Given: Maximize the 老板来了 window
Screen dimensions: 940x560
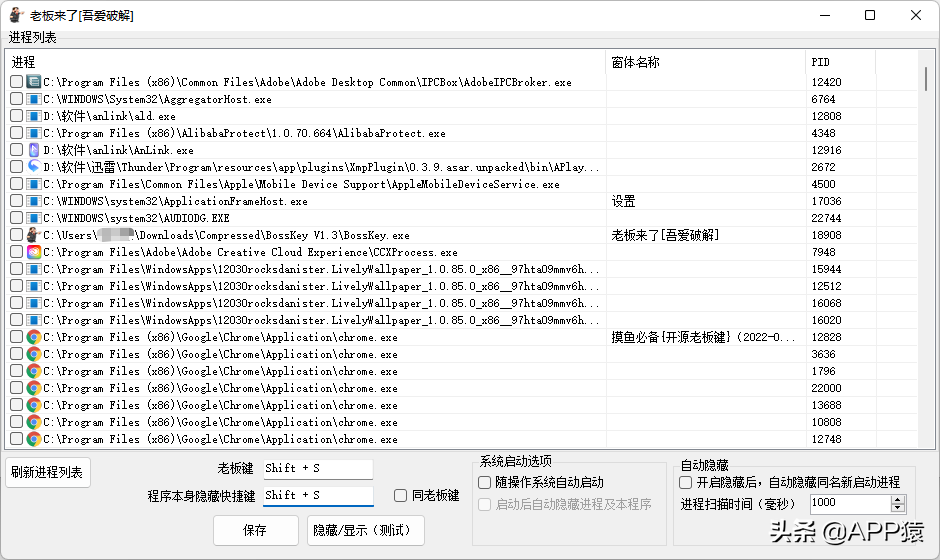Looking at the screenshot, I should pos(870,15).
